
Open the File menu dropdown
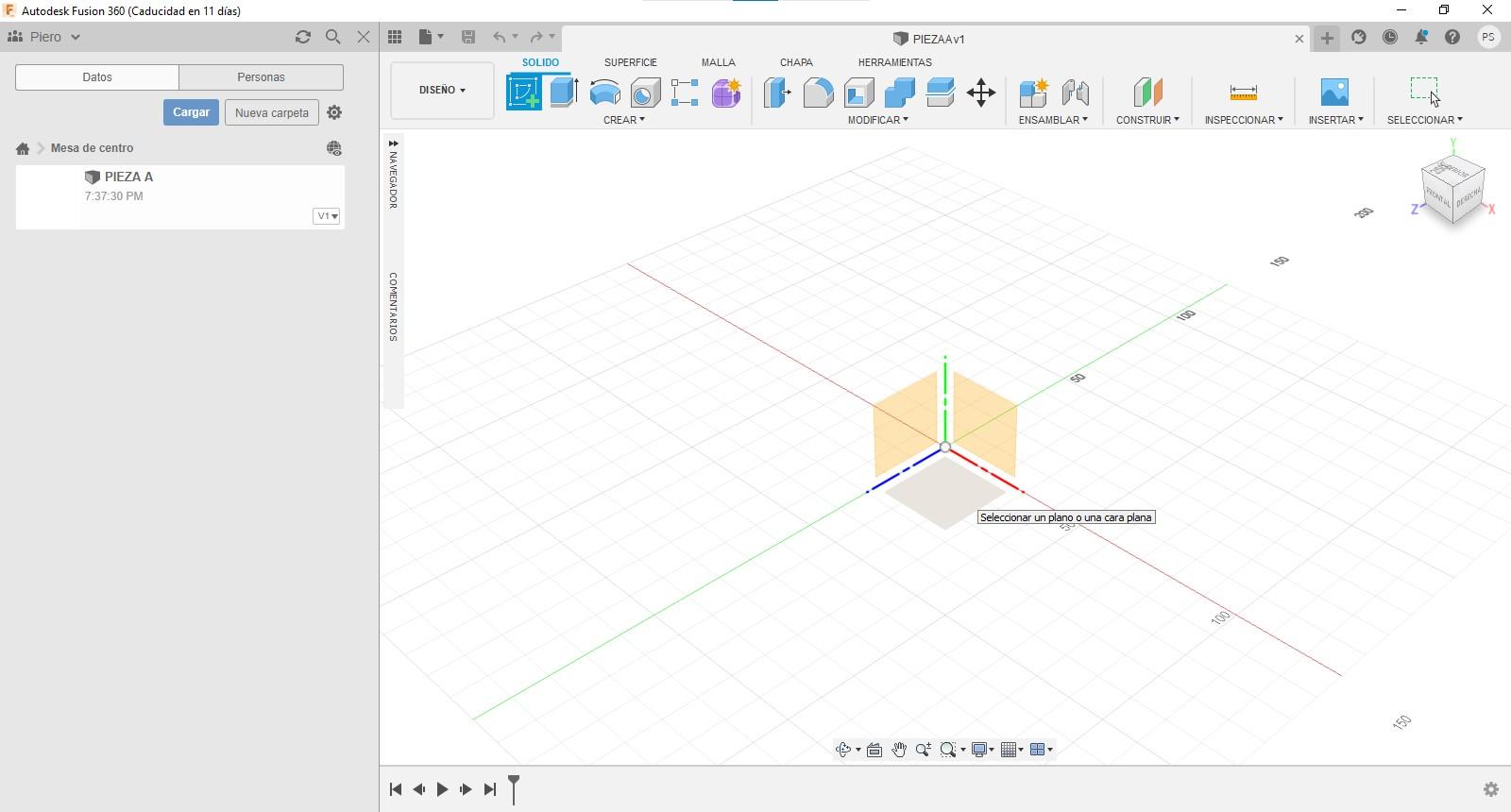coord(432,37)
